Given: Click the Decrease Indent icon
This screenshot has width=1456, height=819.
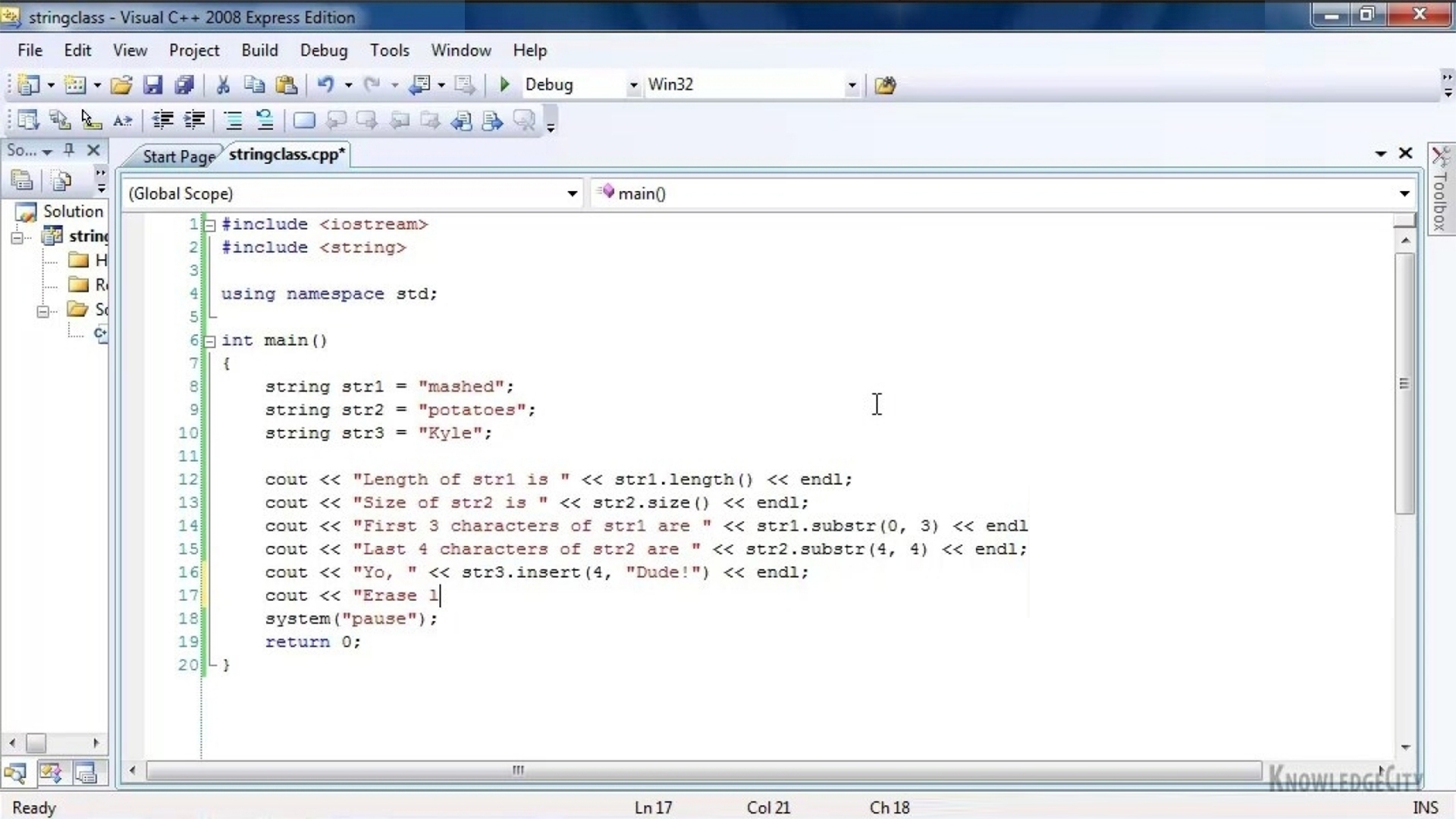Looking at the screenshot, I should click(162, 120).
